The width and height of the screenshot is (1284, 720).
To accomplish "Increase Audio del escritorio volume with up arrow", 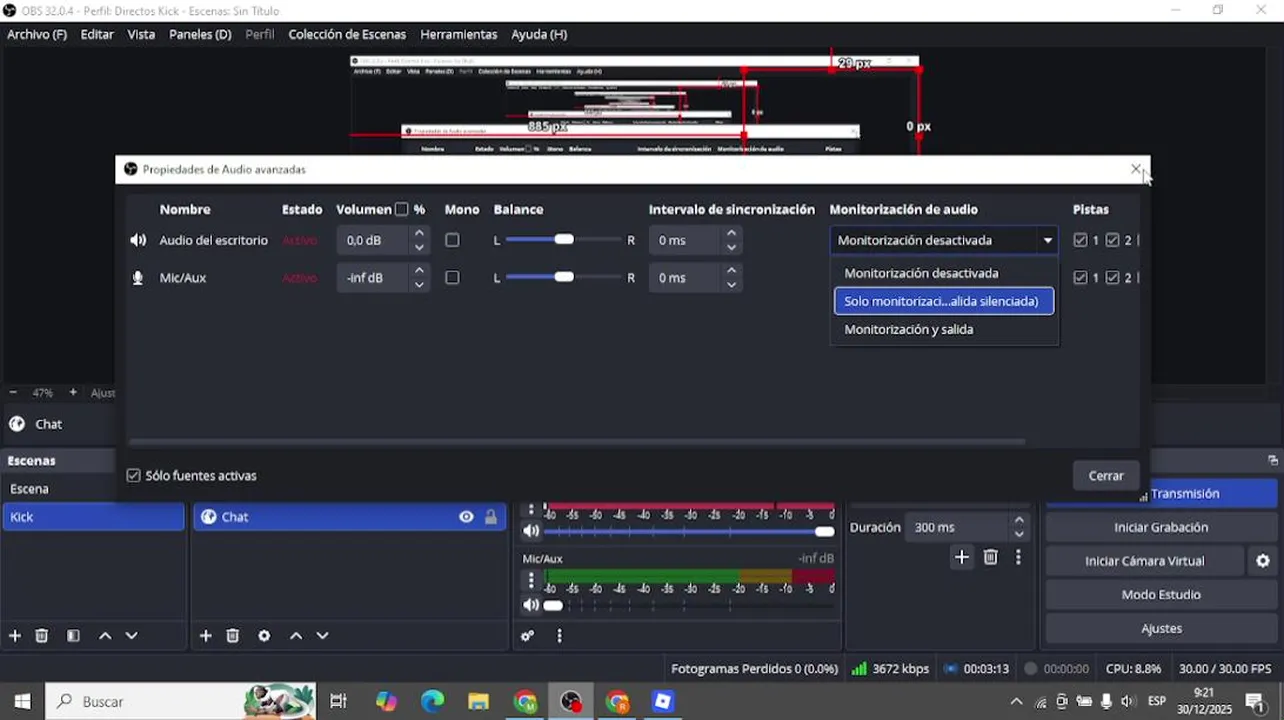I will click(419, 233).
